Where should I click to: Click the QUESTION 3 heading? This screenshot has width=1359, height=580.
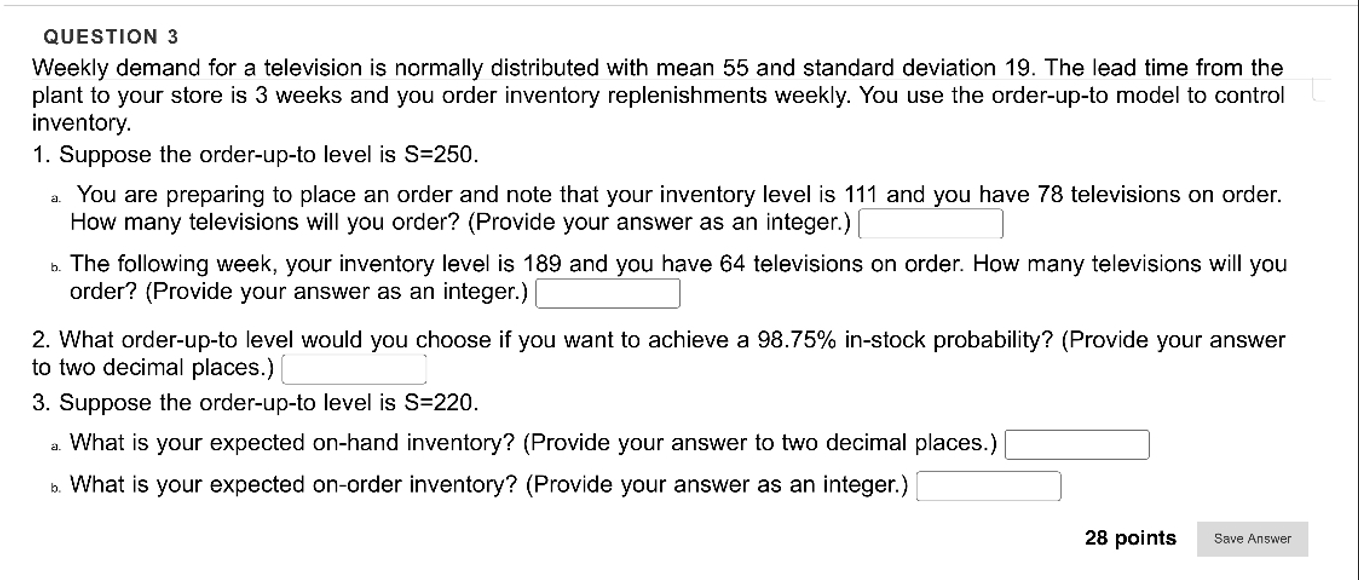pos(109,36)
